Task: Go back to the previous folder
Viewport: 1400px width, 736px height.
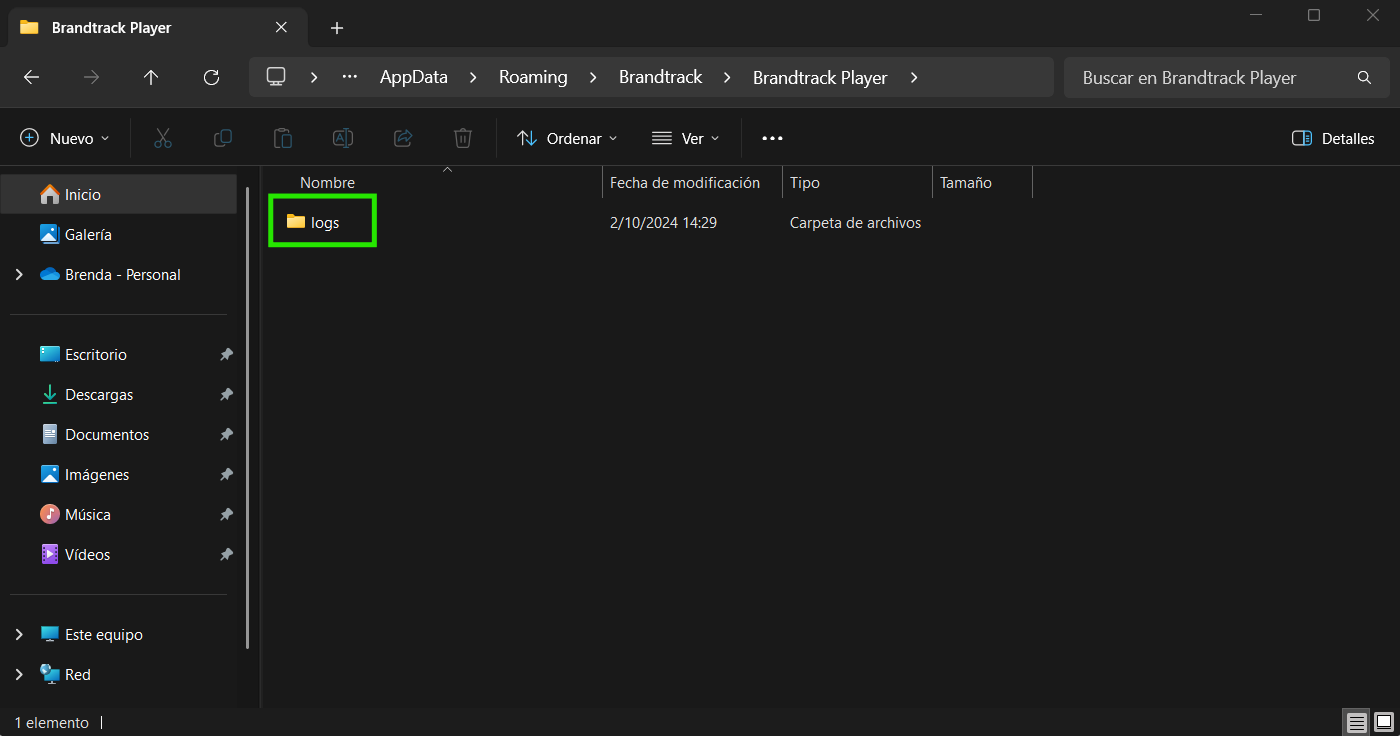Action: pyautogui.click(x=31, y=77)
